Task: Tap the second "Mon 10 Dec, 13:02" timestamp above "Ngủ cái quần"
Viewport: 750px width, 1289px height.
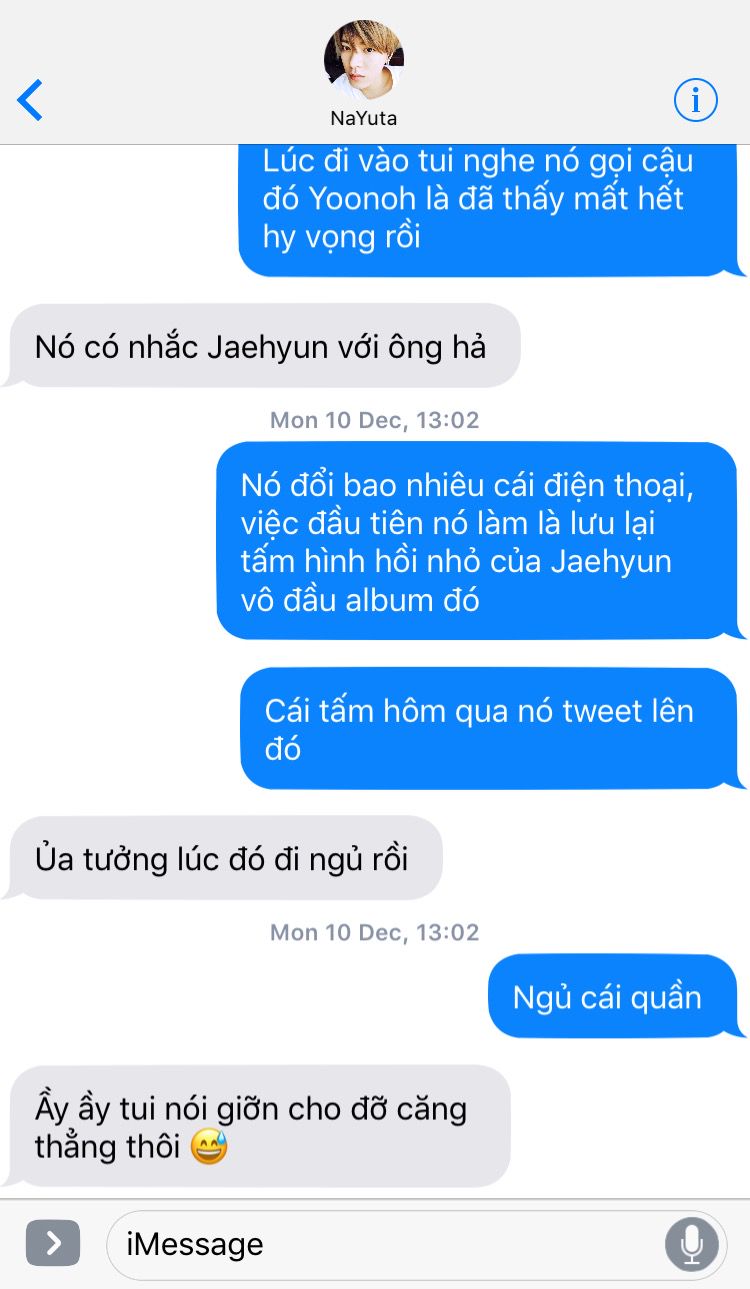Action: [x=375, y=932]
